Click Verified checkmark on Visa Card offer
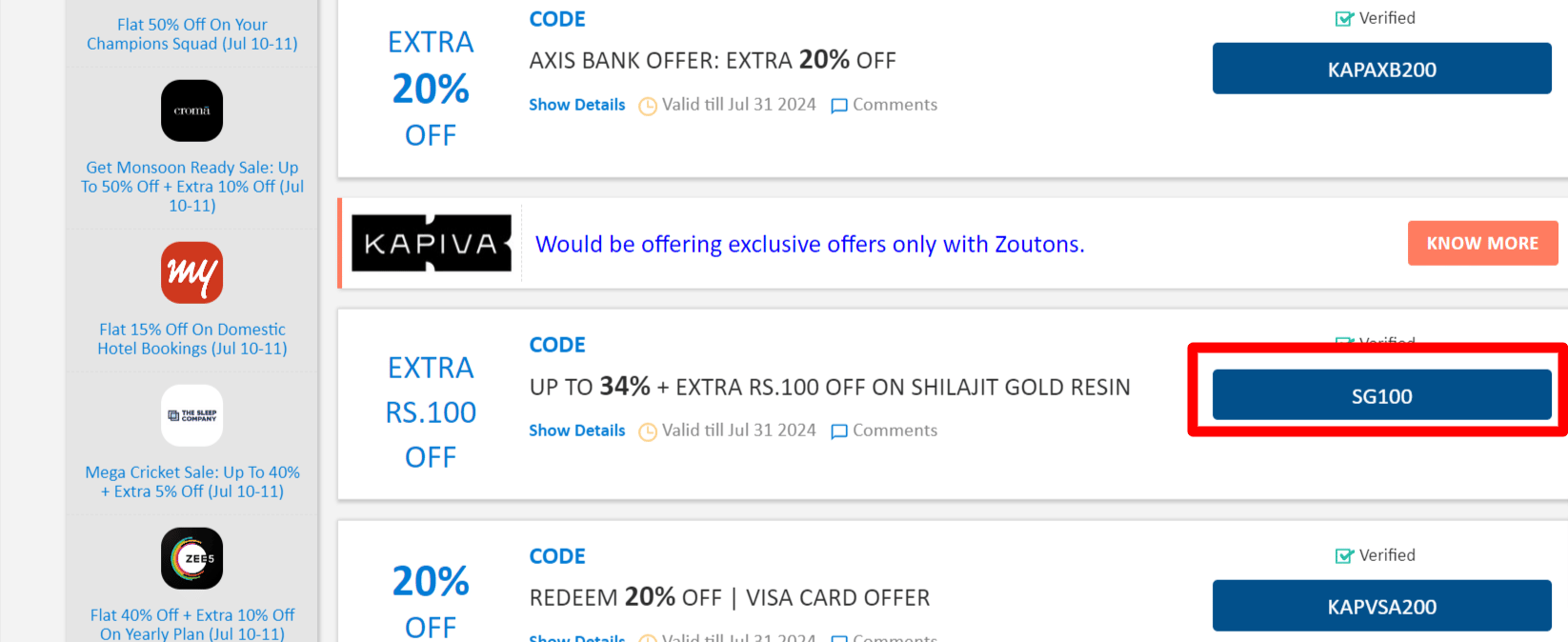 pos(1344,556)
